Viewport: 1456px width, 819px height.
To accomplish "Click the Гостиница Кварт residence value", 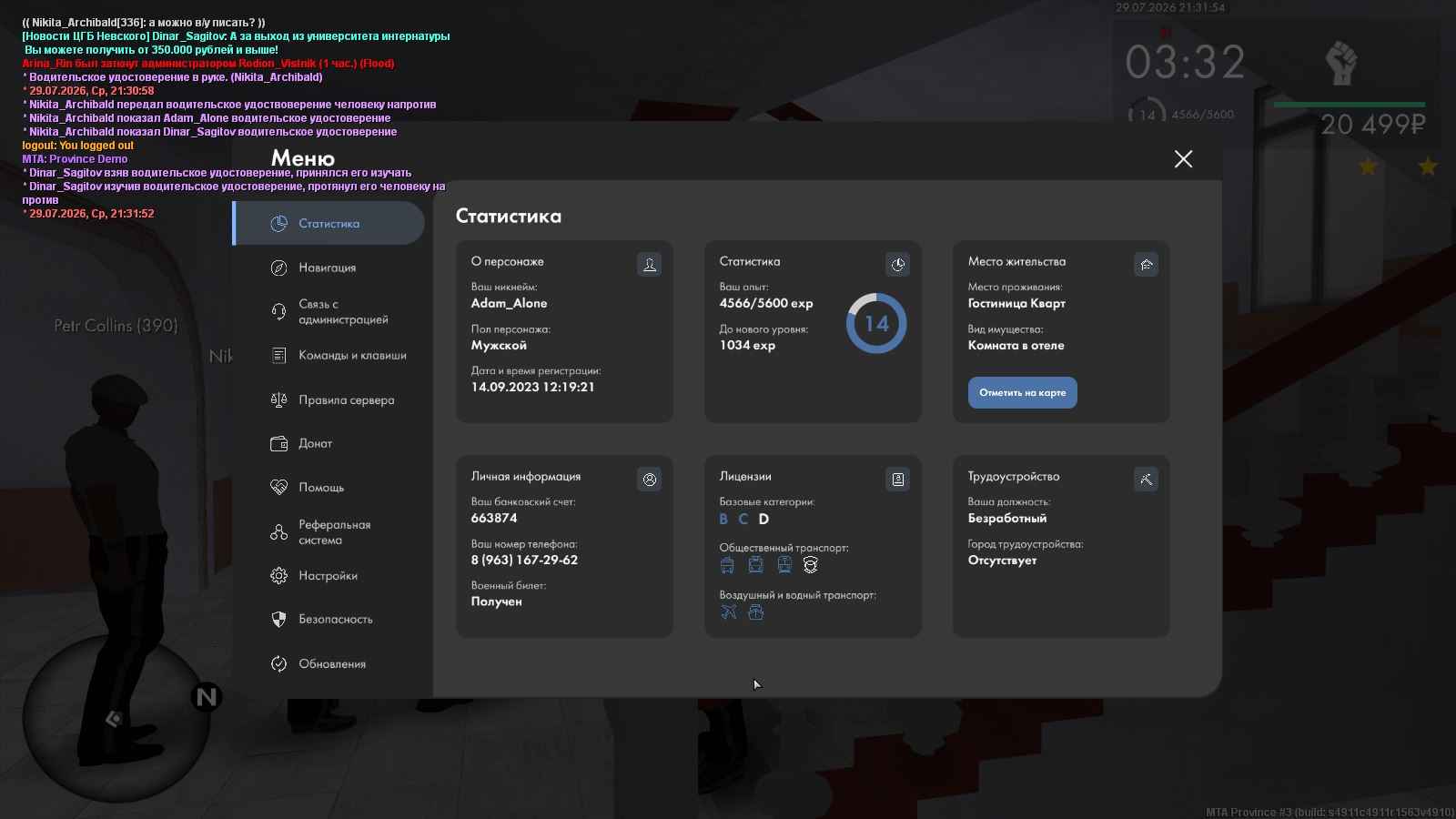I will [1016, 303].
